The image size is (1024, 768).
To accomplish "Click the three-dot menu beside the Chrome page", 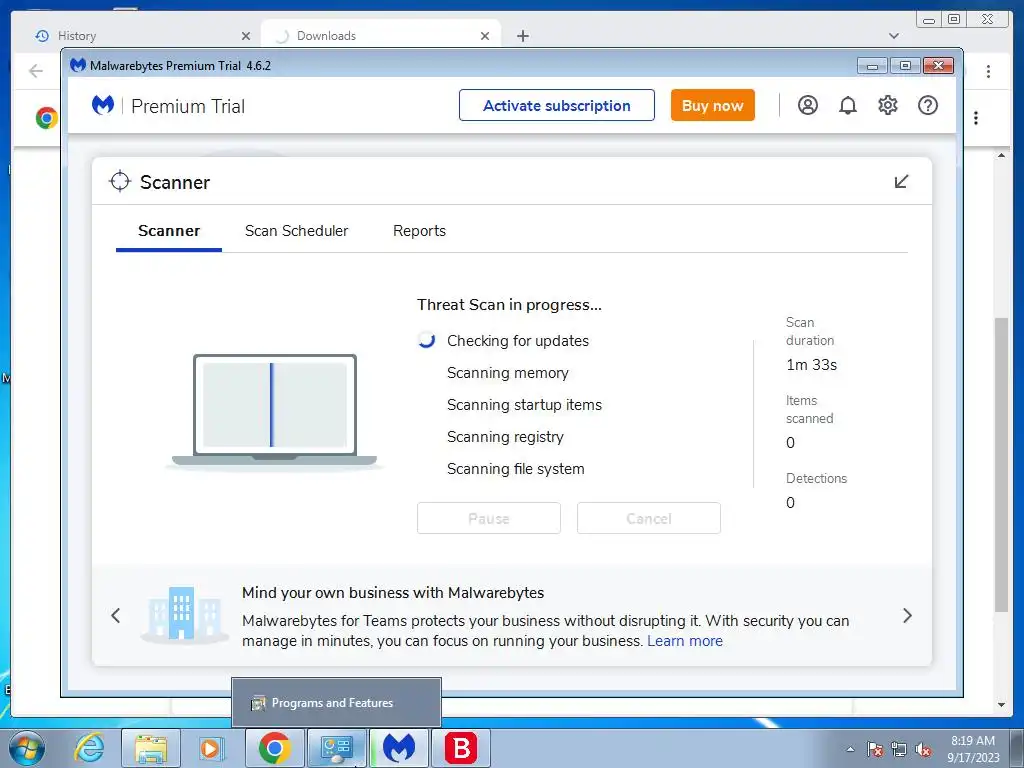I will 976,118.
